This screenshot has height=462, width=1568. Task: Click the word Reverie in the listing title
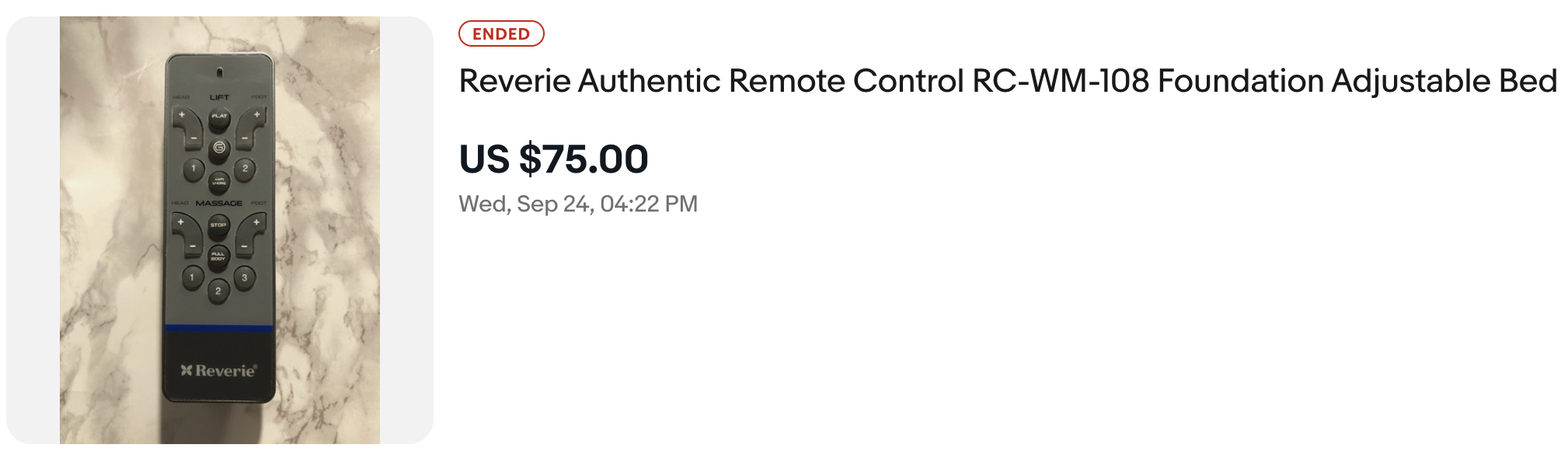(x=514, y=81)
